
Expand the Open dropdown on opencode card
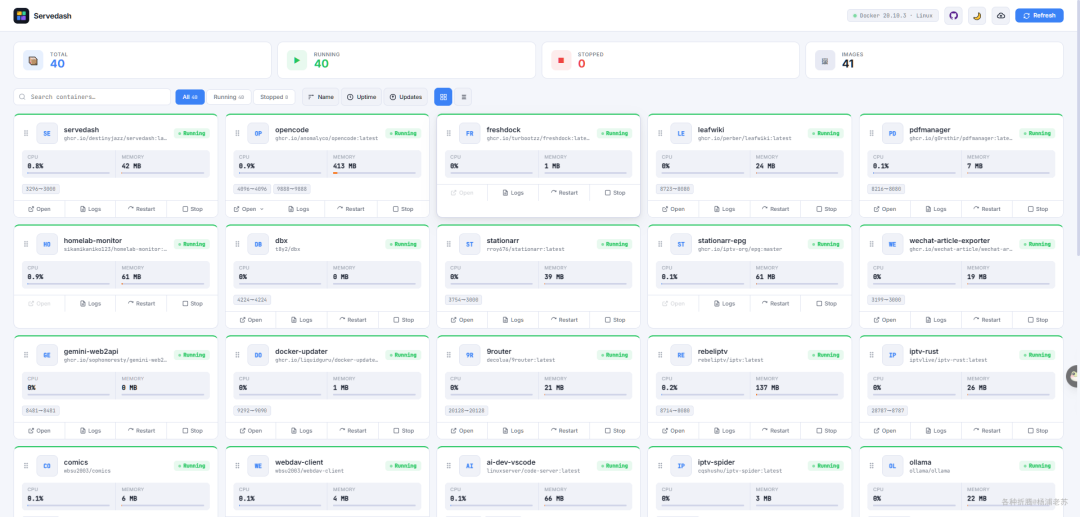tap(262, 209)
